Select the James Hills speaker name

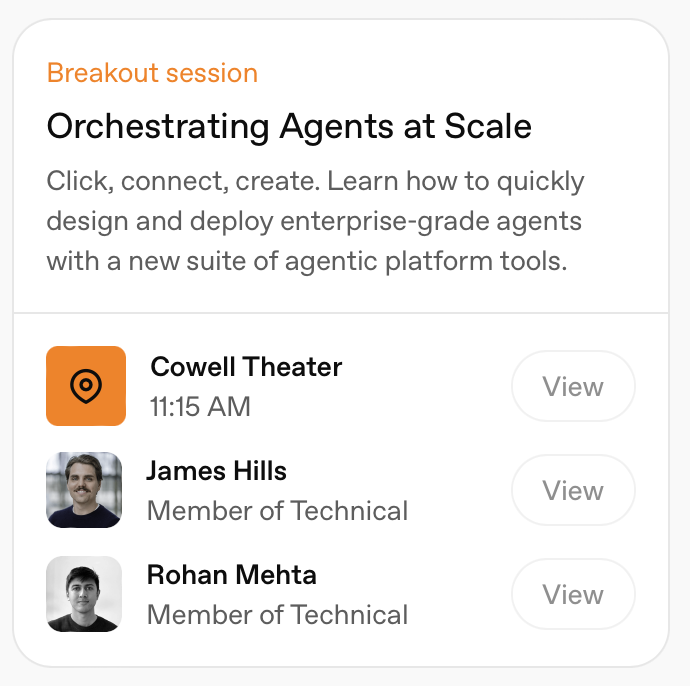216,471
